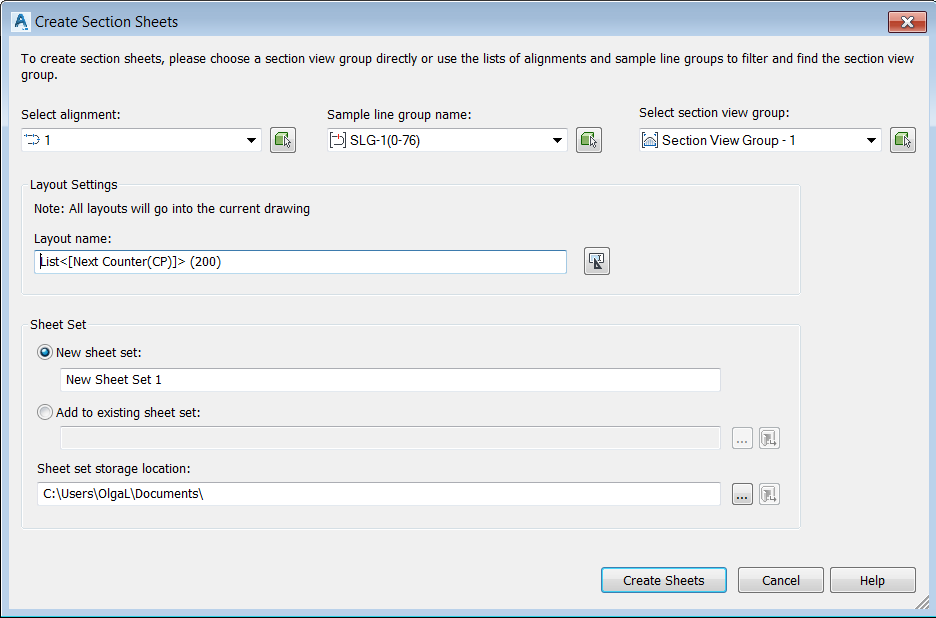Select Add to existing sheet set option
The width and height of the screenshot is (936, 618).
coord(45,413)
